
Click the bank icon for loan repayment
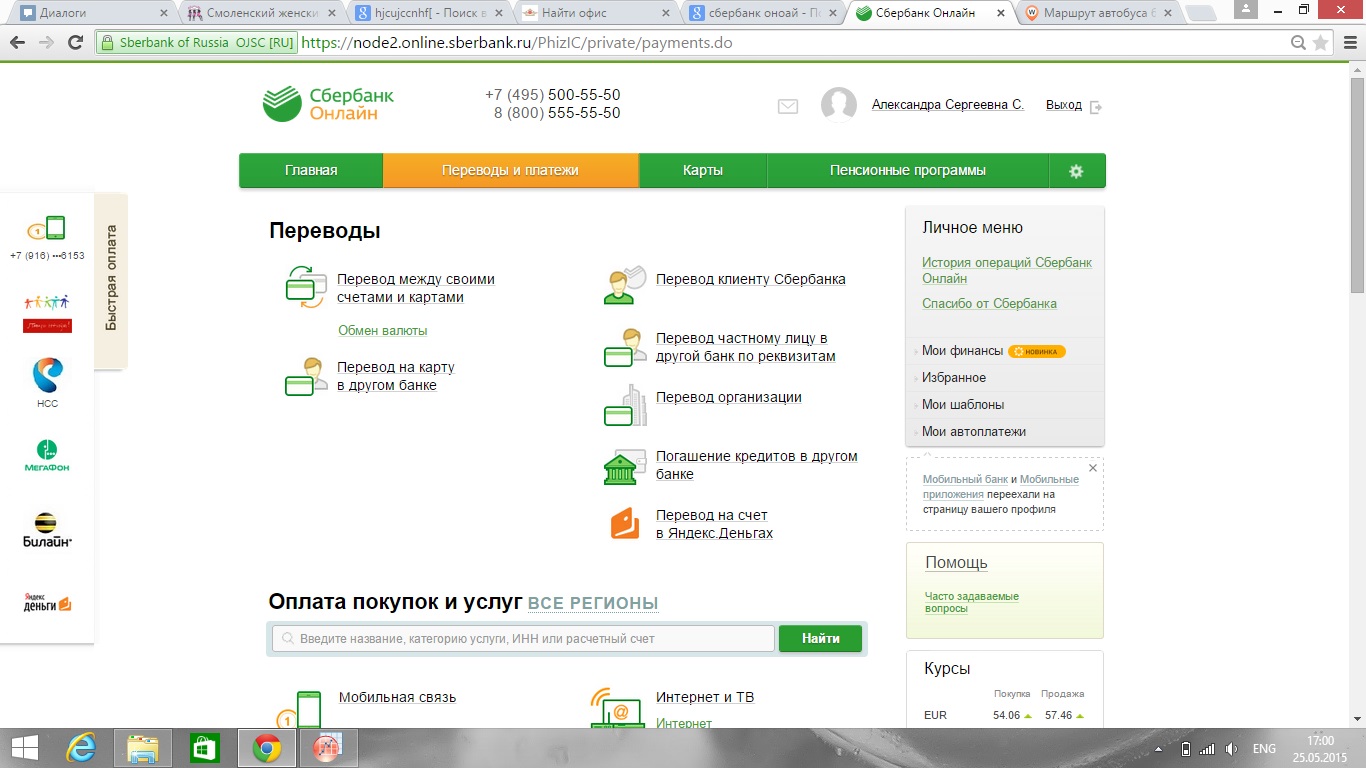click(x=624, y=466)
